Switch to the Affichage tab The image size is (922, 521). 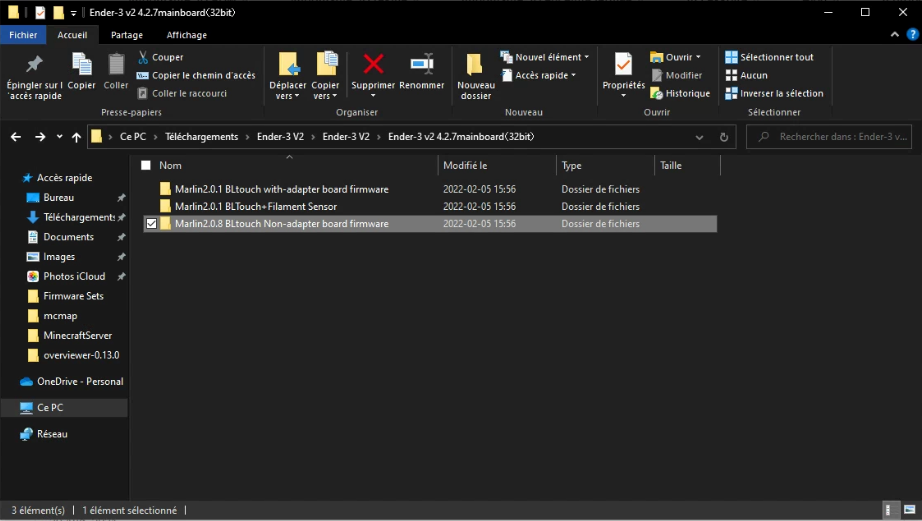186,35
